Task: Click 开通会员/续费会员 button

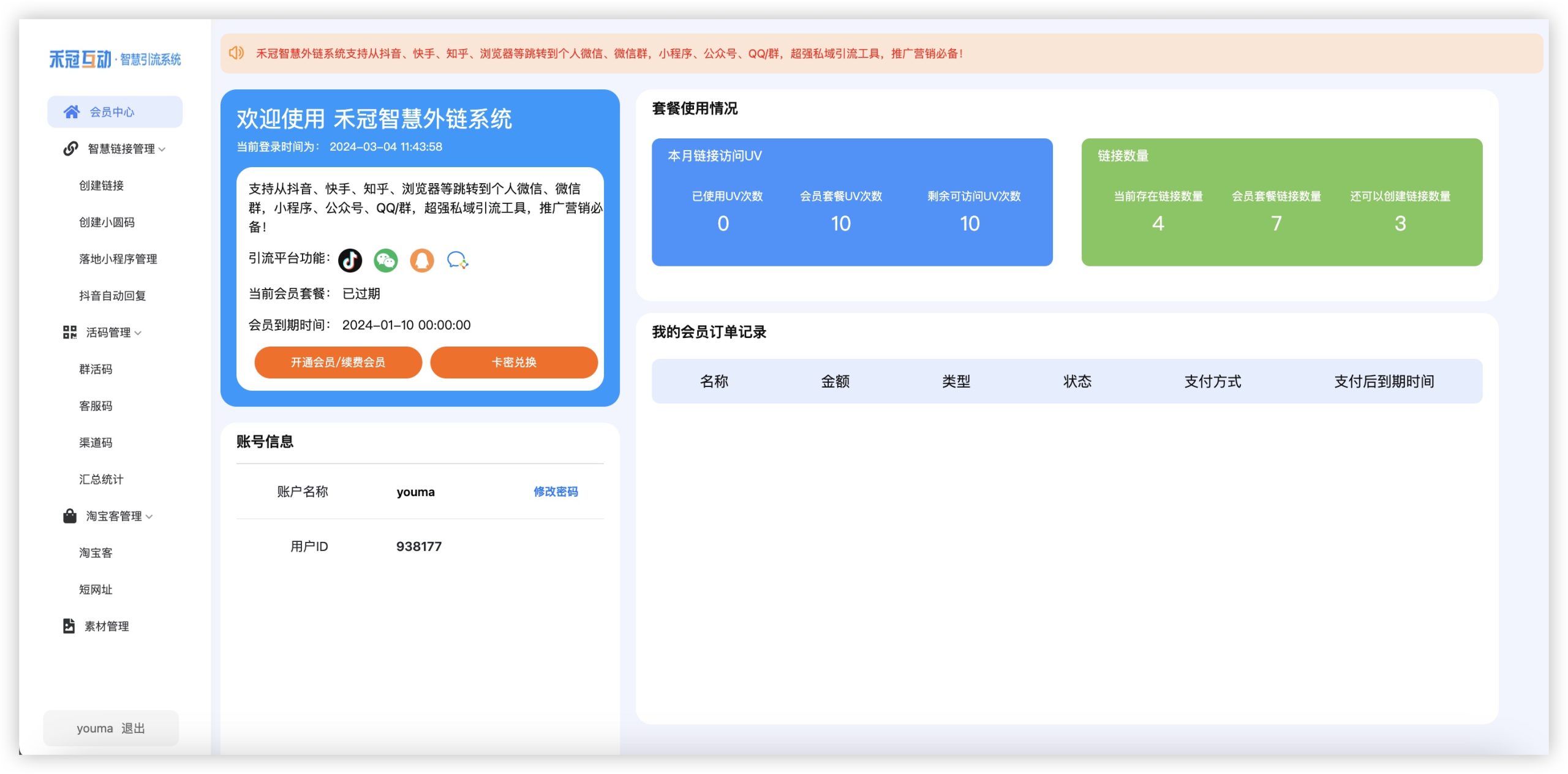Action: (337, 362)
